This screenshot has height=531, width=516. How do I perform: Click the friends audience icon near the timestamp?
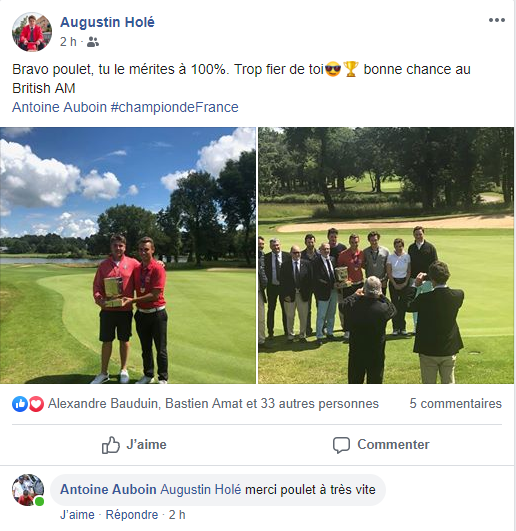point(93,42)
